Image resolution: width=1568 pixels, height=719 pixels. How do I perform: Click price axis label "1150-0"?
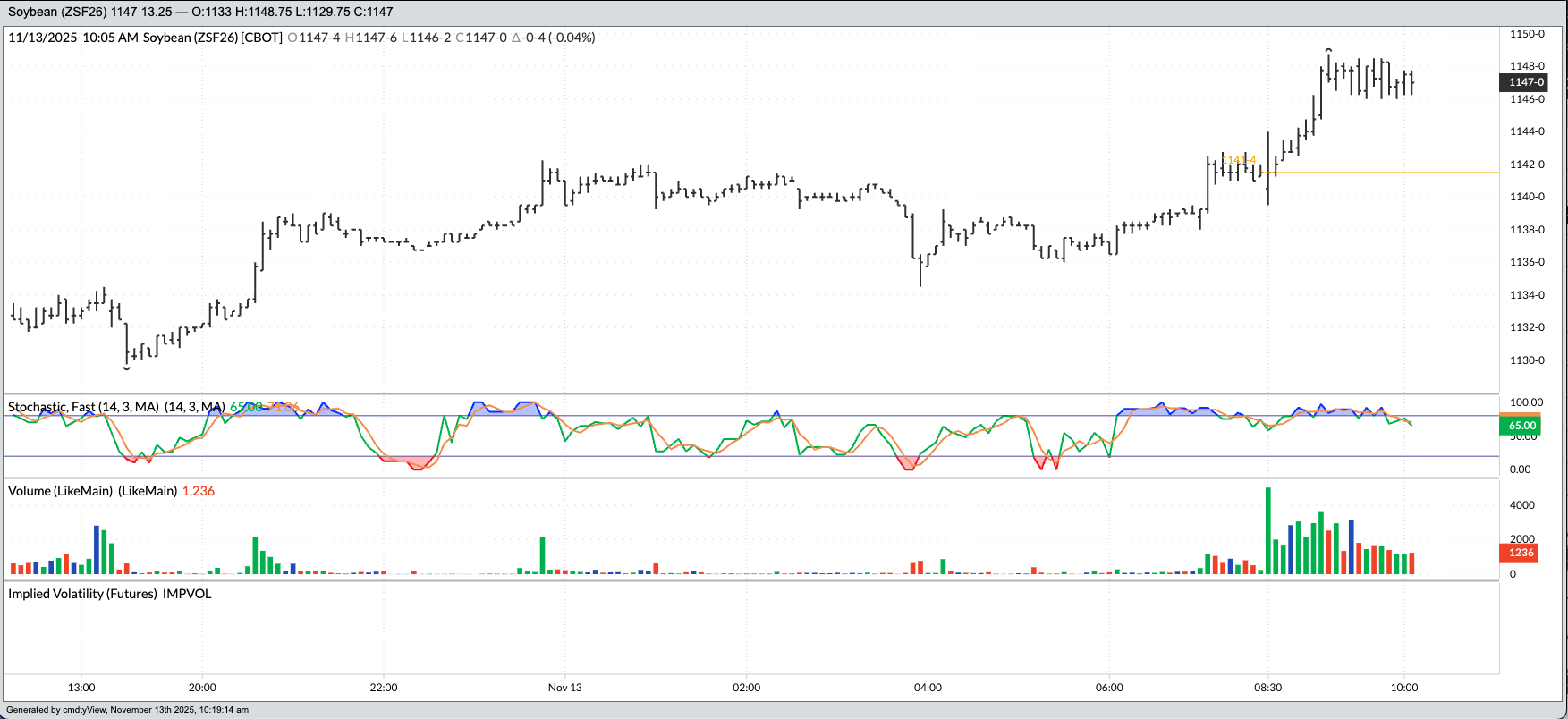coord(1527,34)
